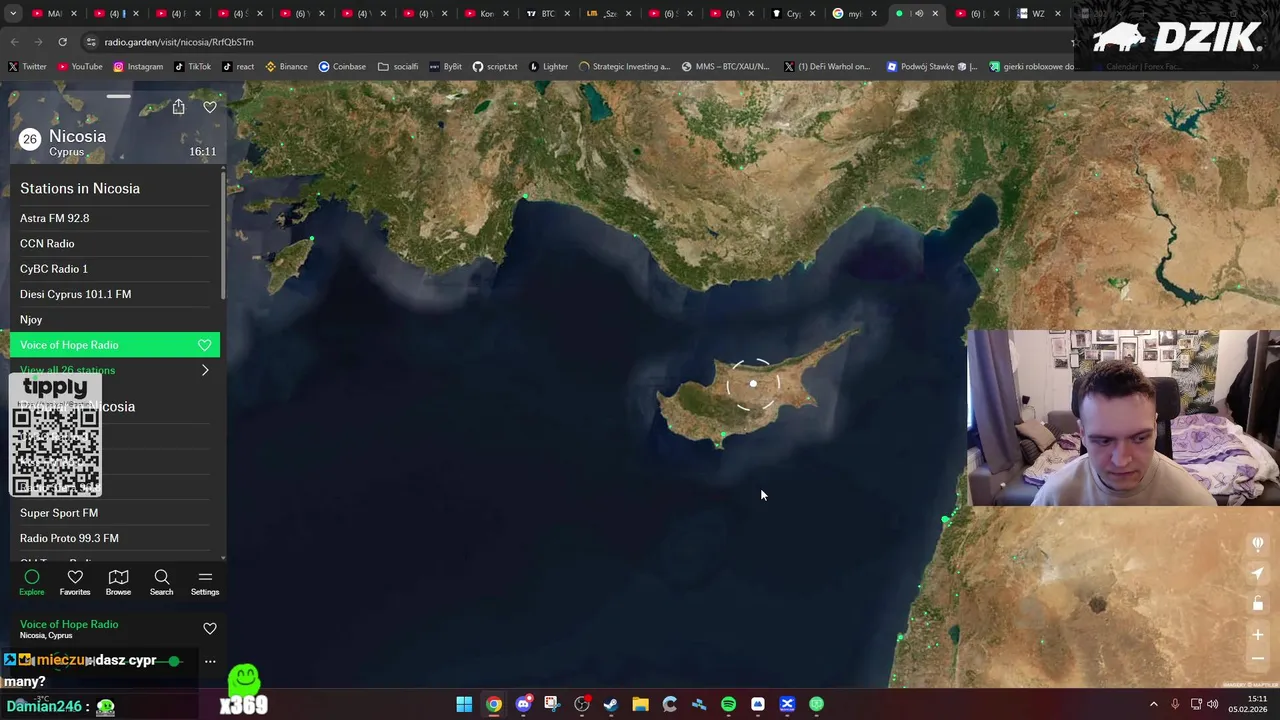Image resolution: width=1280 pixels, height=720 pixels.
Task: Expand View all 26 stations
Action: point(115,370)
